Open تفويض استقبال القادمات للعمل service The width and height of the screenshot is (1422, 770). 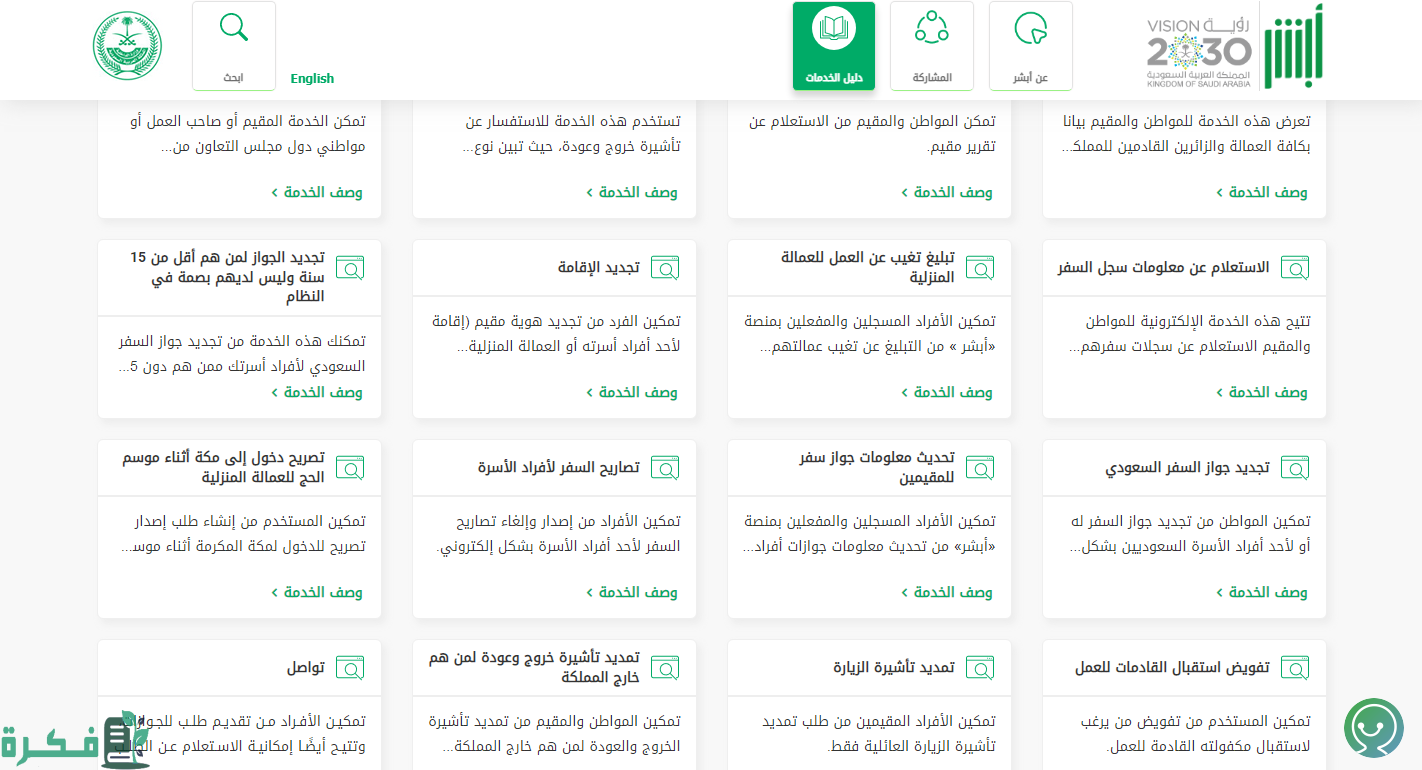(x=1172, y=667)
